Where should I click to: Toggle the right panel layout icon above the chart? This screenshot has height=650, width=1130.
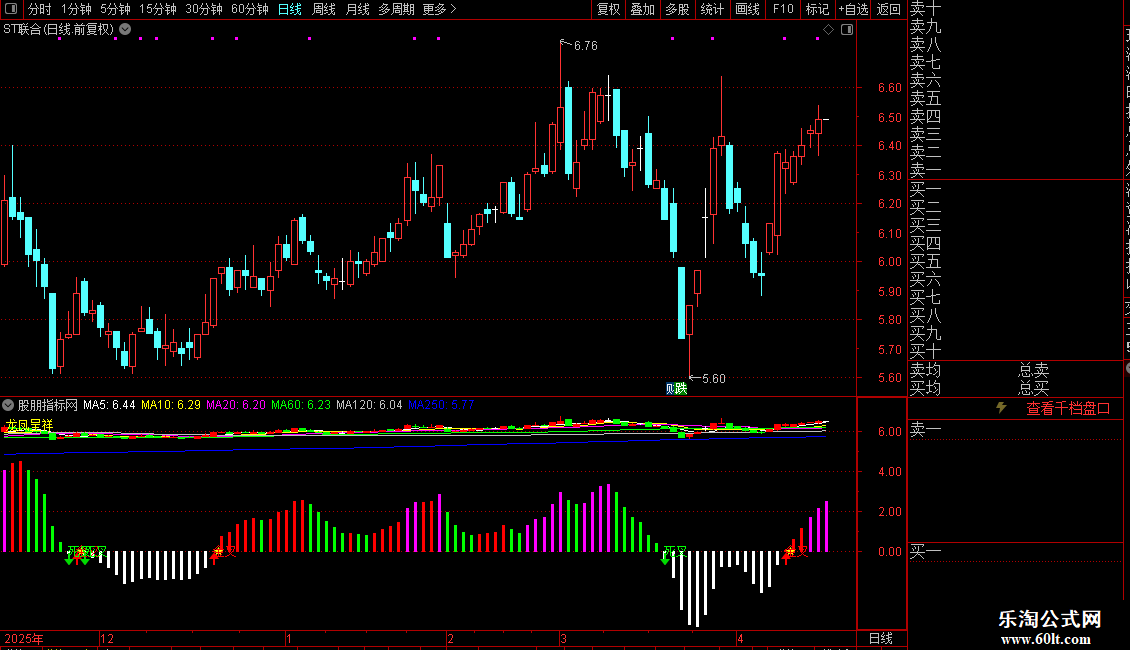coord(848,30)
